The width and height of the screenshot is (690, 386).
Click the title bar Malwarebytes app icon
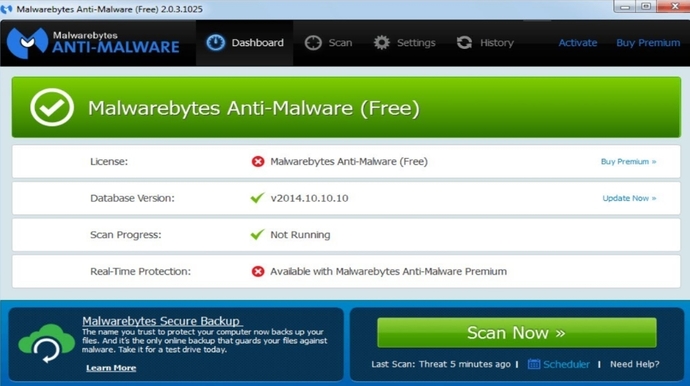pos(6,9)
